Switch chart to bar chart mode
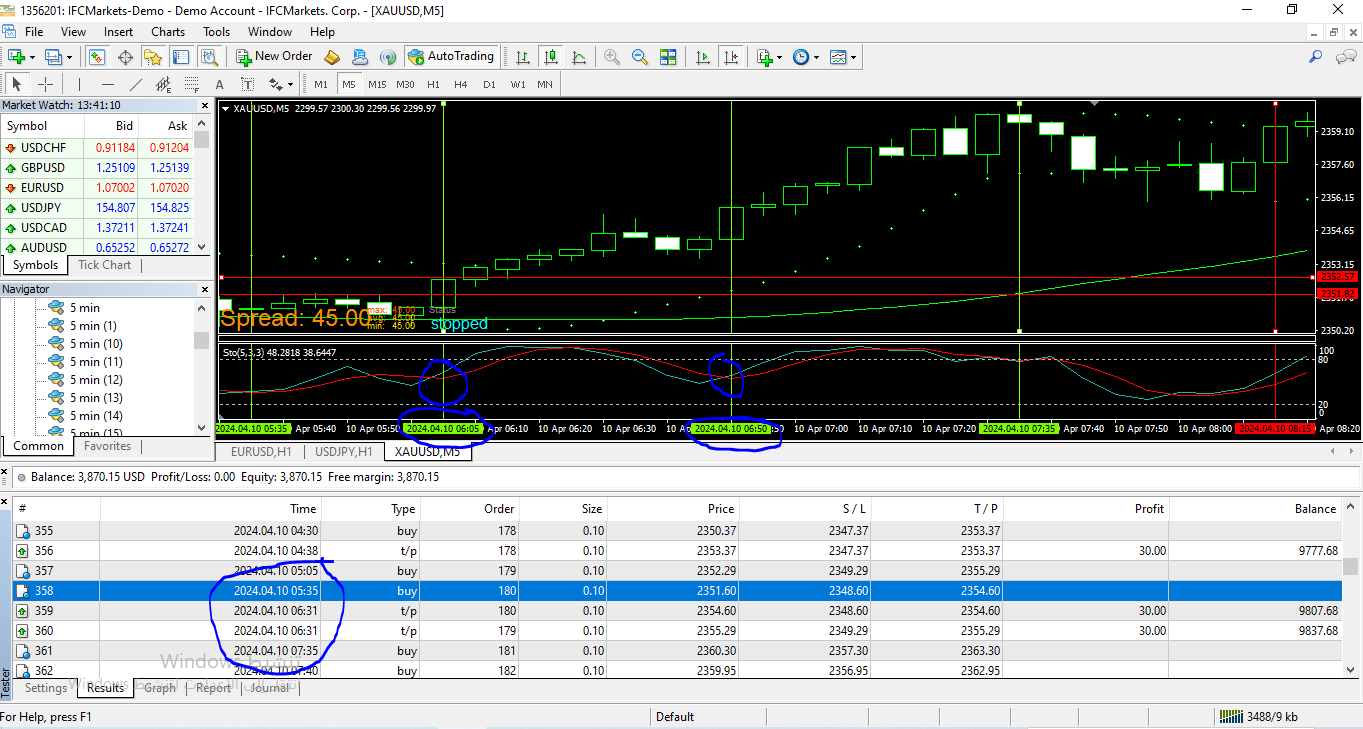Viewport: 1363px width, 729px height. (x=522, y=57)
